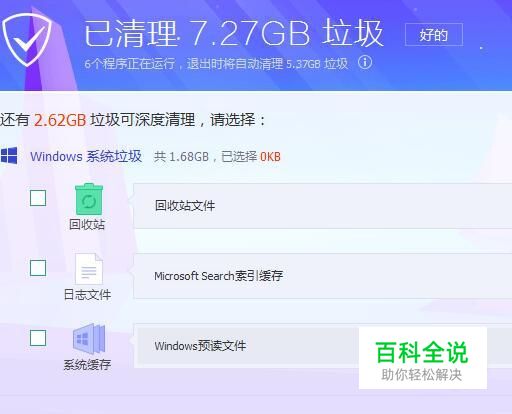Click the shield checkmark logo icon
The image size is (512, 414).
[x=27, y=39]
